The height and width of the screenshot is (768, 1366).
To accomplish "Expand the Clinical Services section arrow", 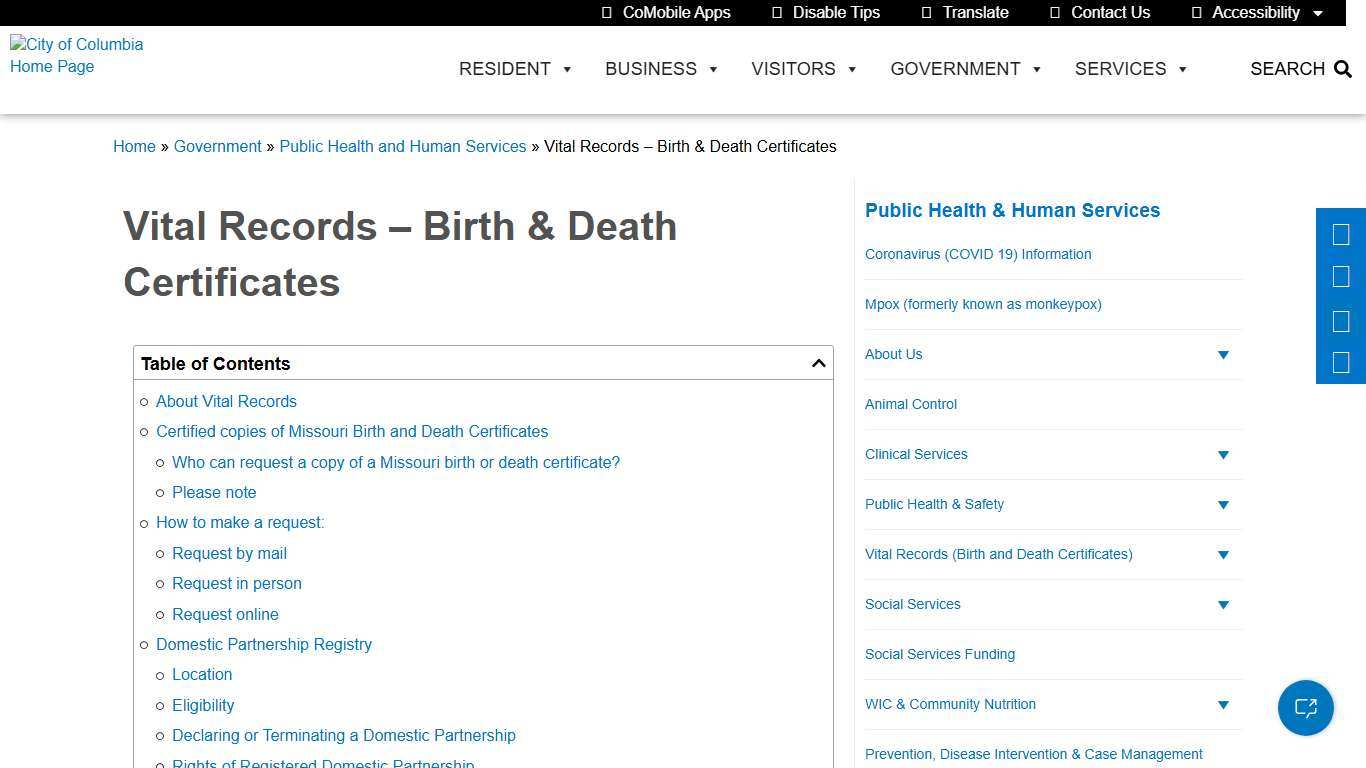I will pos(1223,455).
